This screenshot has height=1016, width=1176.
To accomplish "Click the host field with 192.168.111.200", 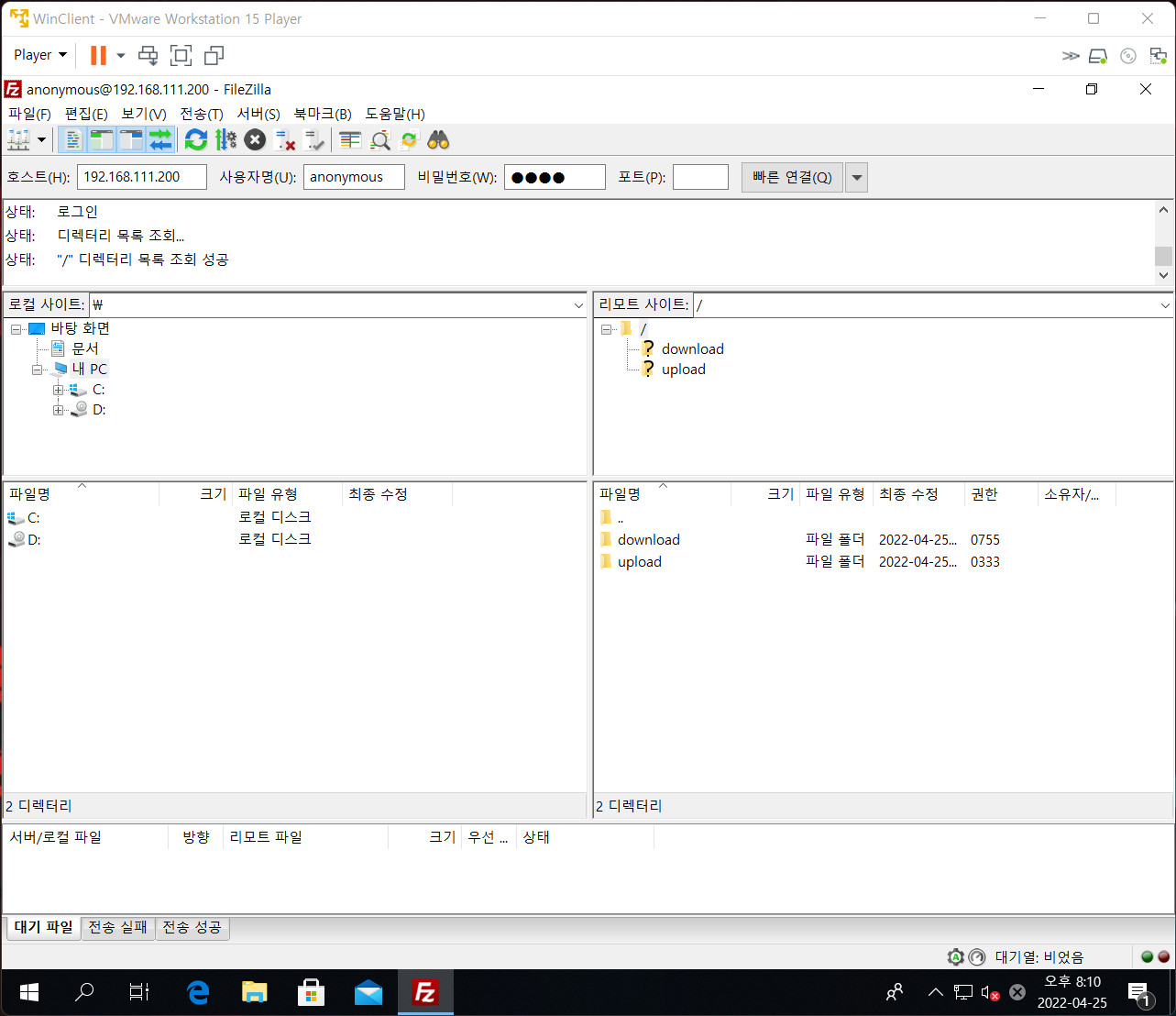I will click(142, 177).
